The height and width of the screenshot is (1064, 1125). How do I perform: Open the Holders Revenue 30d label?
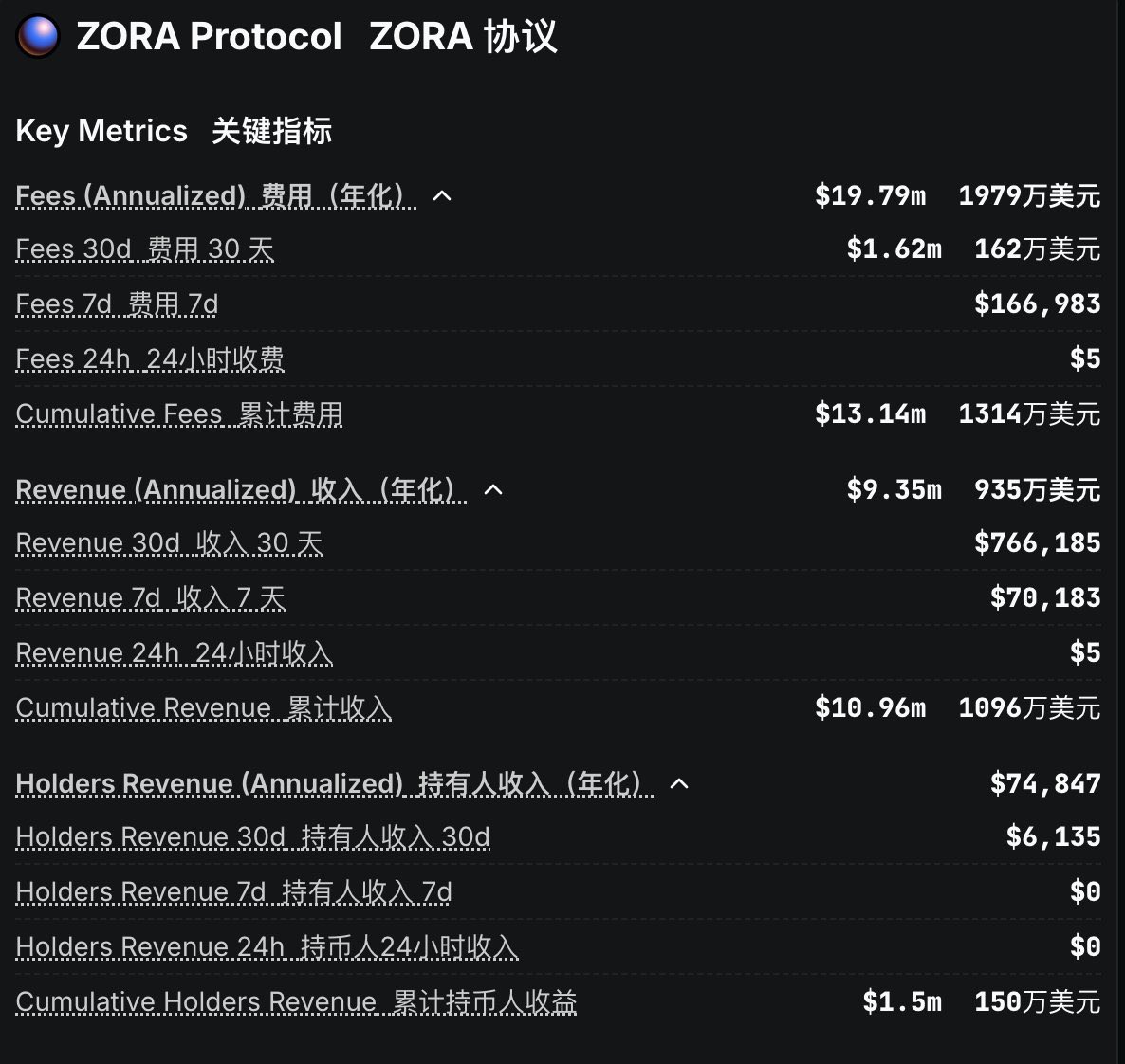[x=252, y=837]
